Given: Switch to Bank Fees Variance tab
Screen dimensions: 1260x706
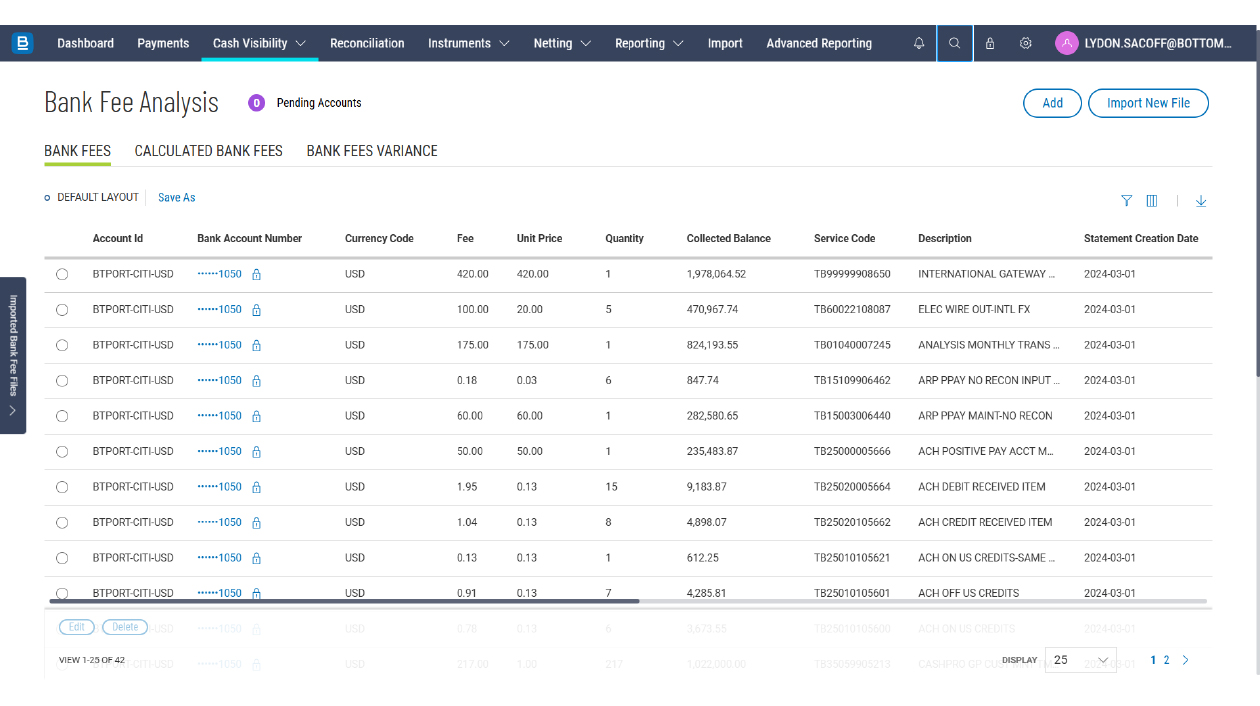Looking at the screenshot, I should (x=372, y=151).
